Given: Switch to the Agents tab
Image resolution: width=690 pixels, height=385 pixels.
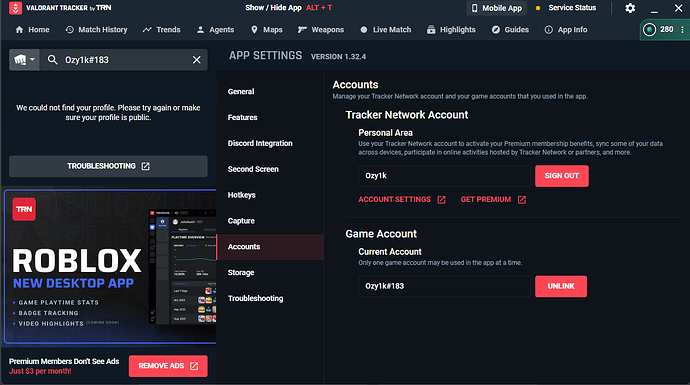Looking at the screenshot, I should pos(215,29).
